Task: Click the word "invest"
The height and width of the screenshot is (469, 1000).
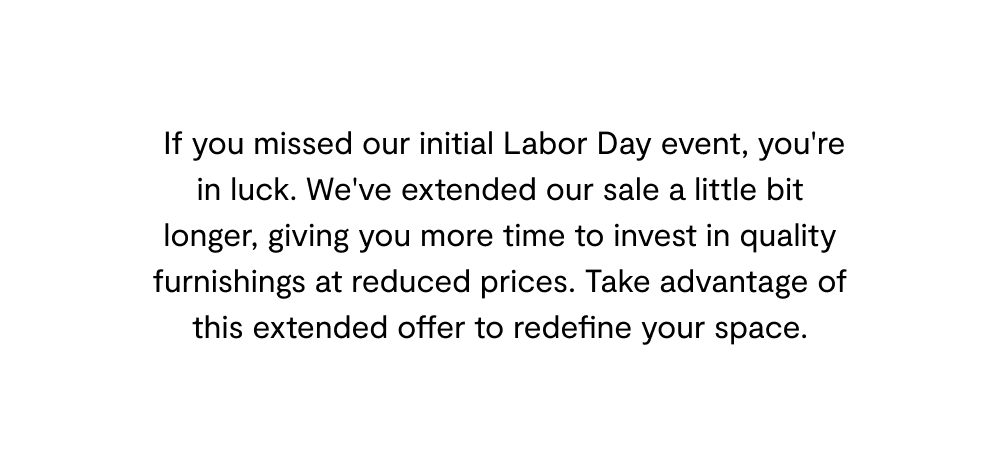Action: (655, 236)
